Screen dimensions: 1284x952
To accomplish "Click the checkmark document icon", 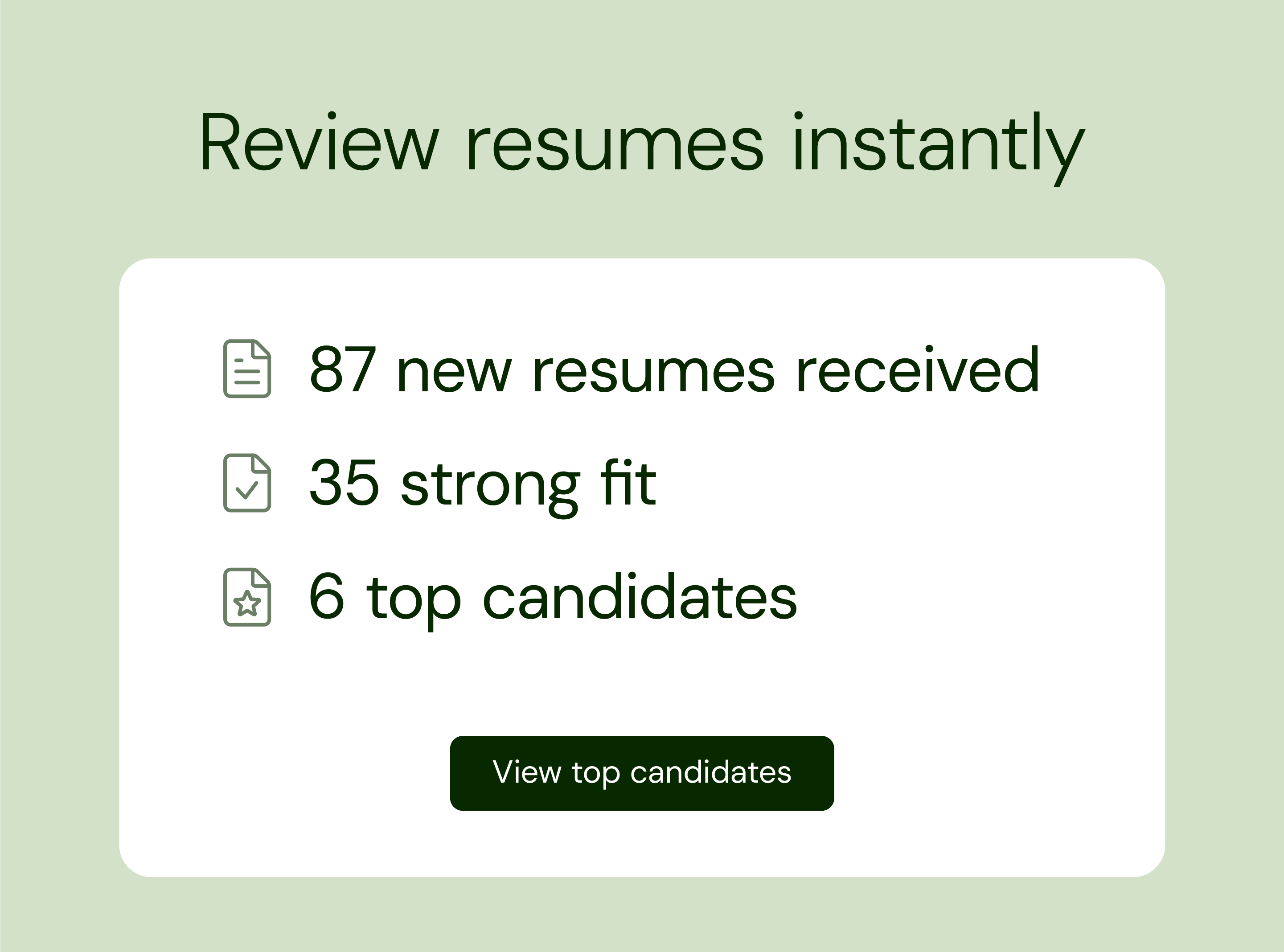I will click(x=246, y=483).
